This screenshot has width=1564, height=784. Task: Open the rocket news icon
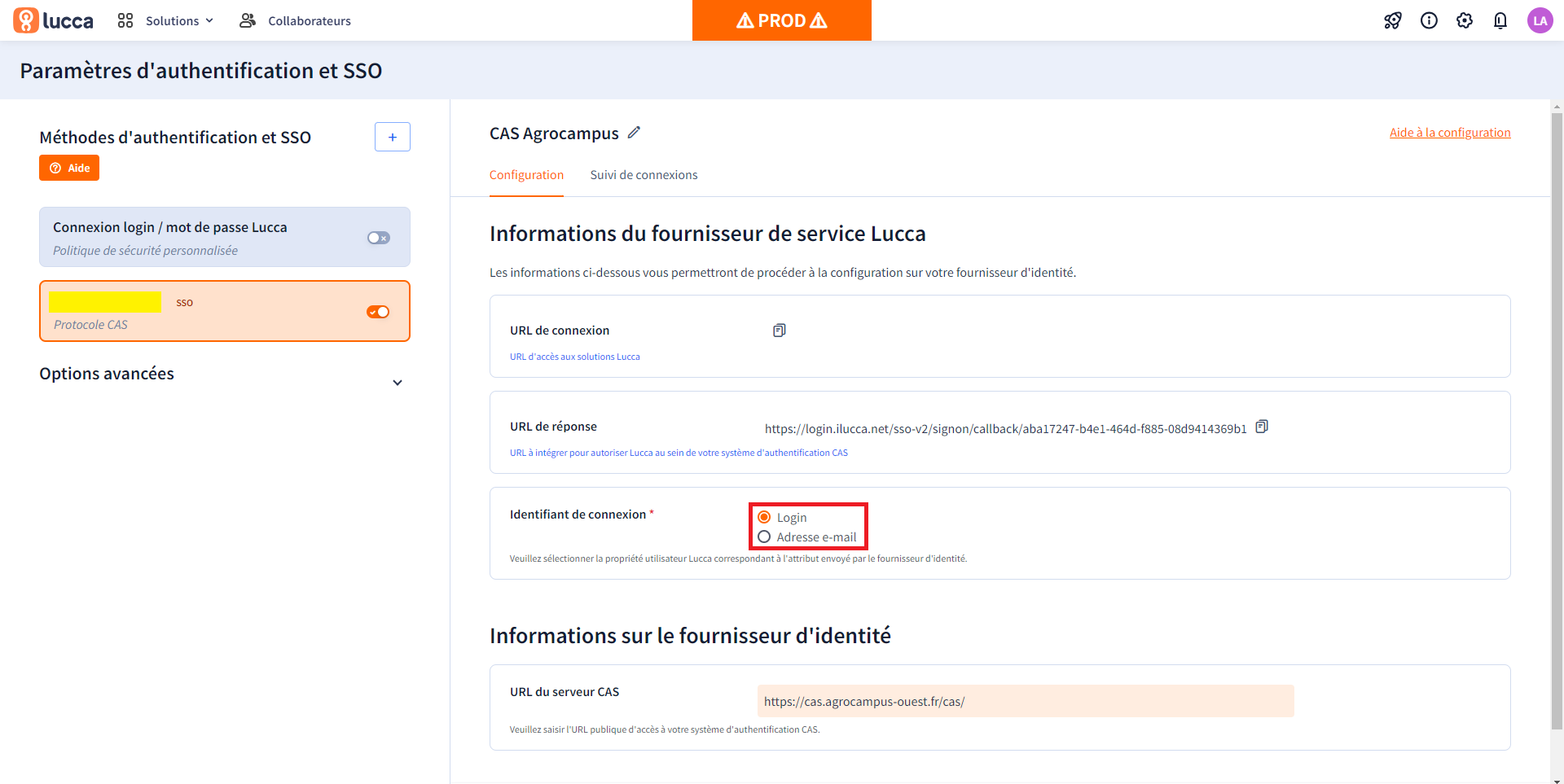point(1393,20)
